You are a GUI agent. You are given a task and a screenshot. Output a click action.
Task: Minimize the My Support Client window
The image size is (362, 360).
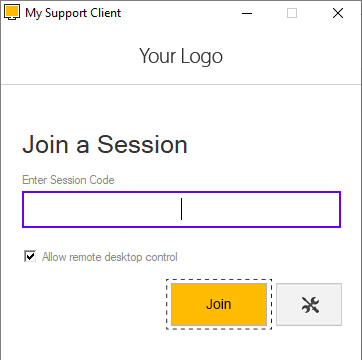pyautogui.click(x=247, y=13)
